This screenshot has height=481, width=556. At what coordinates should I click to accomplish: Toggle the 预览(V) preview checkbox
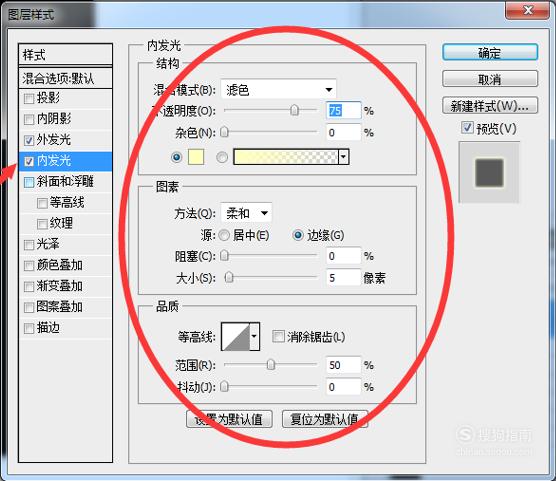(x=467, y=127)
